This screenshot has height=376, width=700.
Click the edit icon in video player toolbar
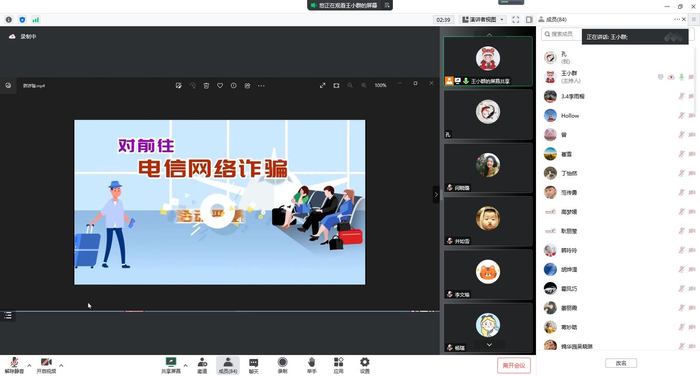179,85
